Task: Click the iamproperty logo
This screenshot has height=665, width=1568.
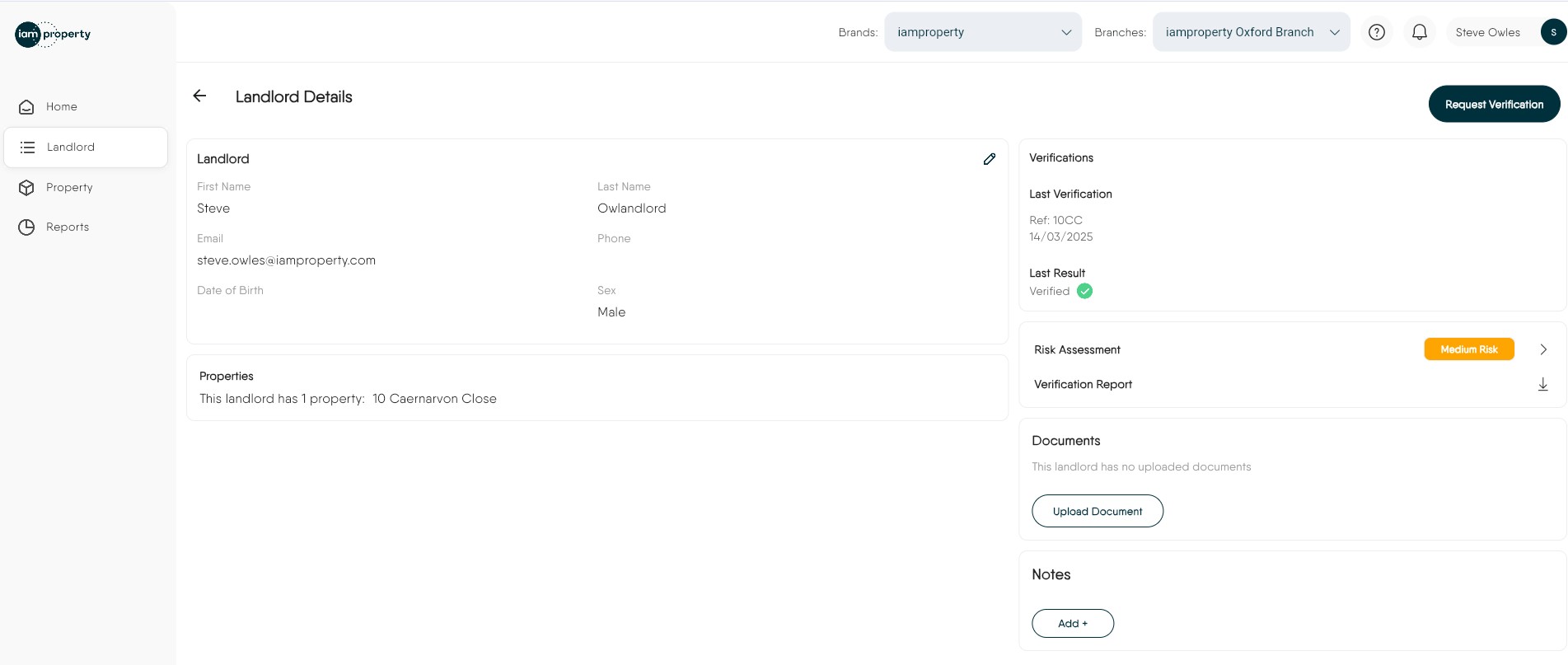Action: pyautogui.click(x=53, y=34)
